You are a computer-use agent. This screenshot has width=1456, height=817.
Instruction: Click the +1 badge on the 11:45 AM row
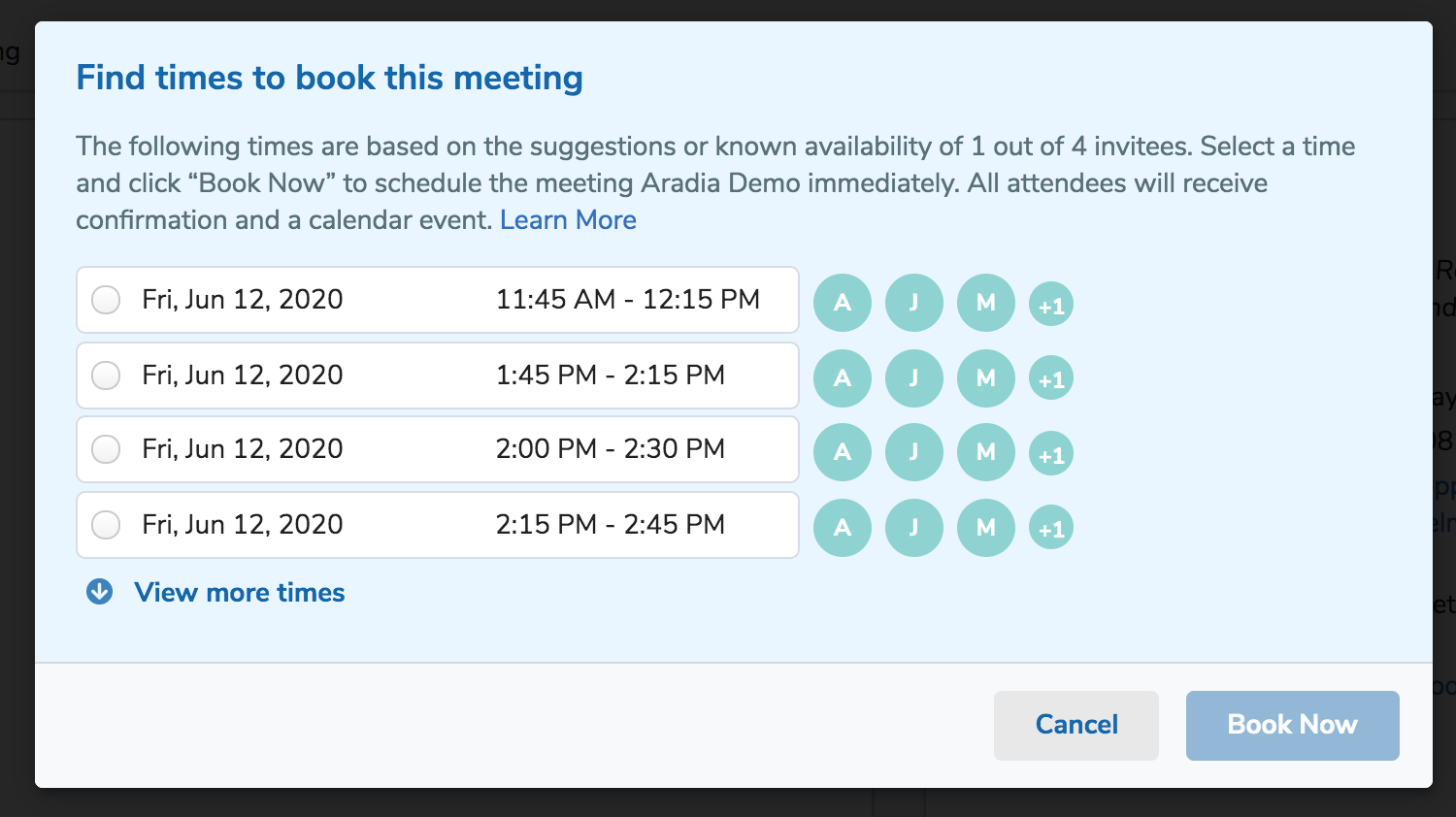[1051, 305]
